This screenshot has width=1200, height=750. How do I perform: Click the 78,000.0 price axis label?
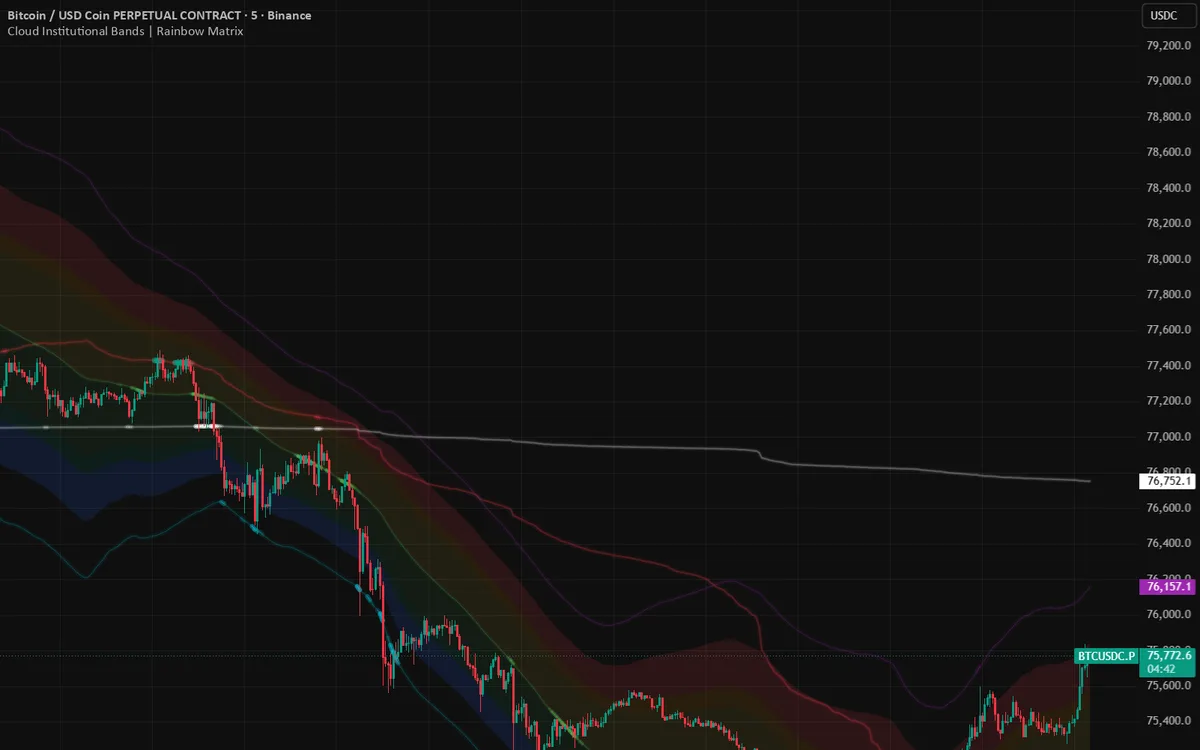1168,259
